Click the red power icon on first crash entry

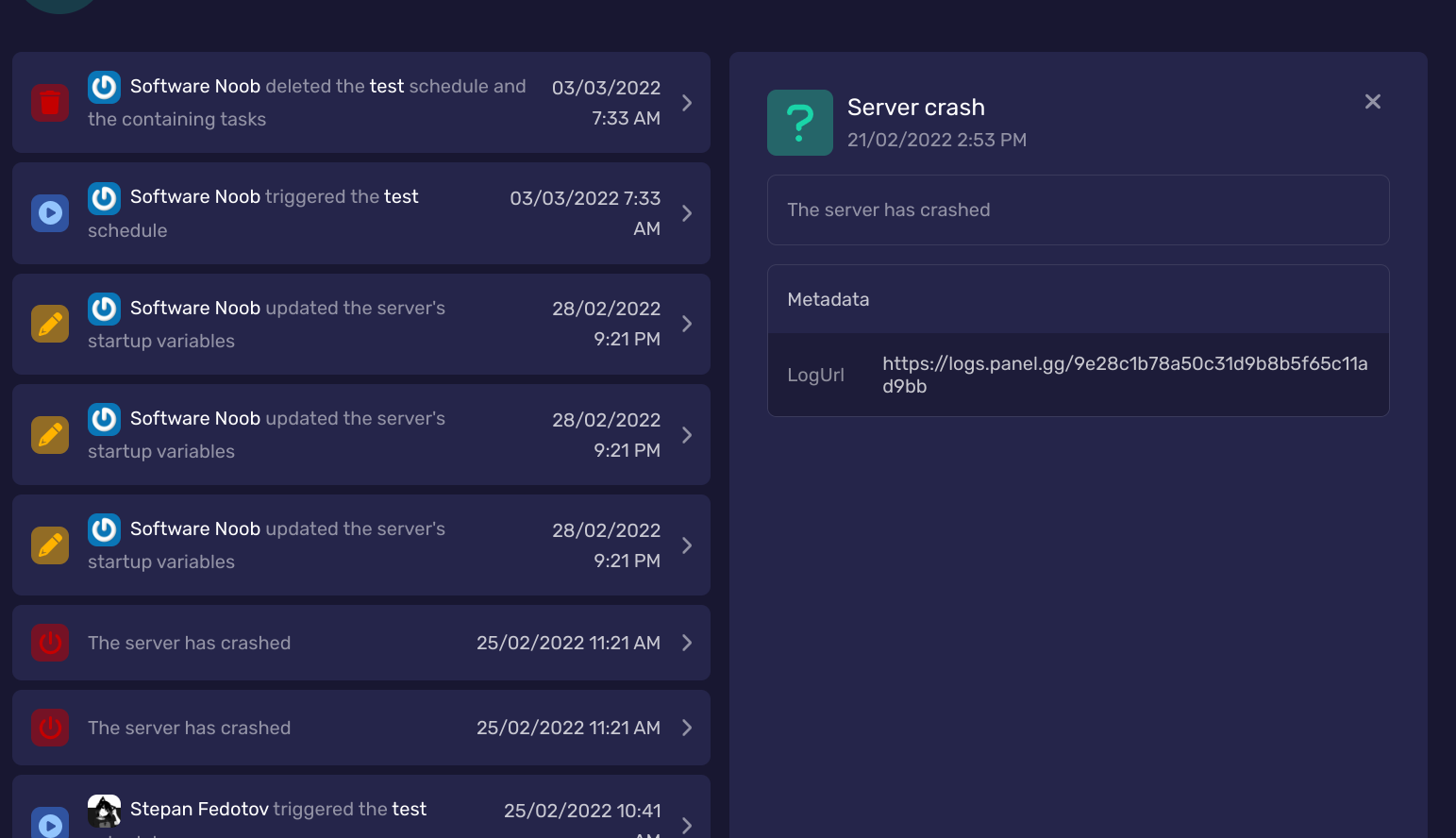(50, 643)
